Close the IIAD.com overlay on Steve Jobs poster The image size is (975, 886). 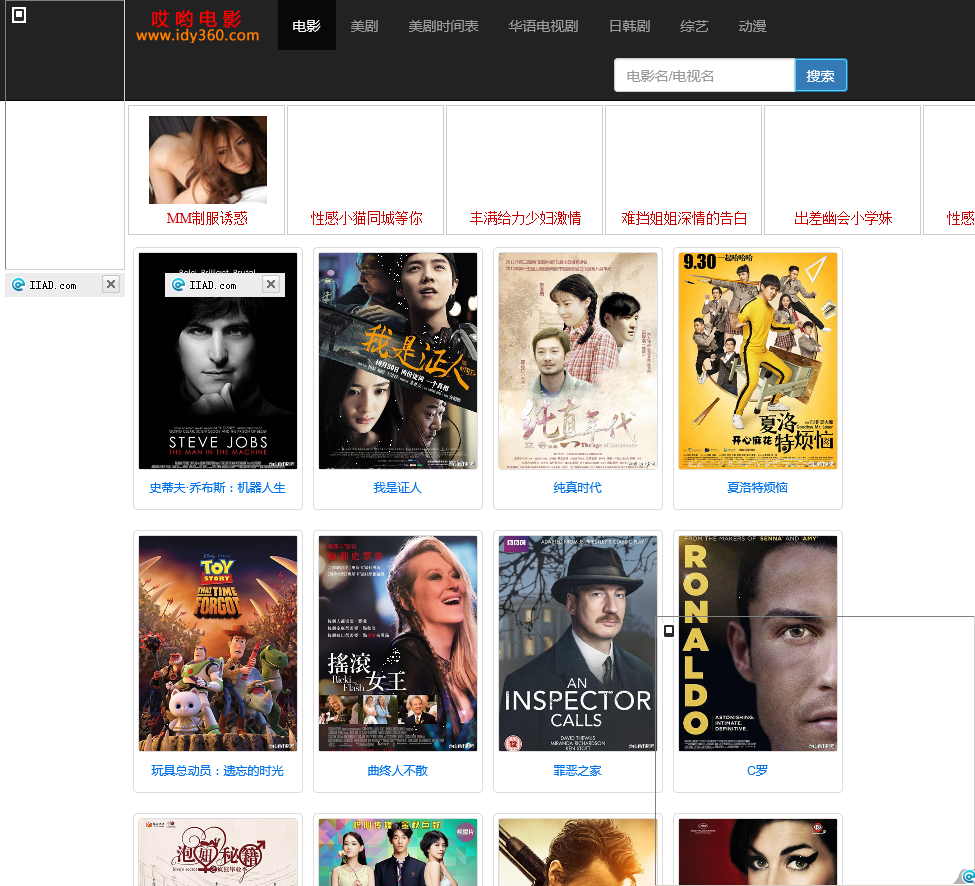[271, 284]
